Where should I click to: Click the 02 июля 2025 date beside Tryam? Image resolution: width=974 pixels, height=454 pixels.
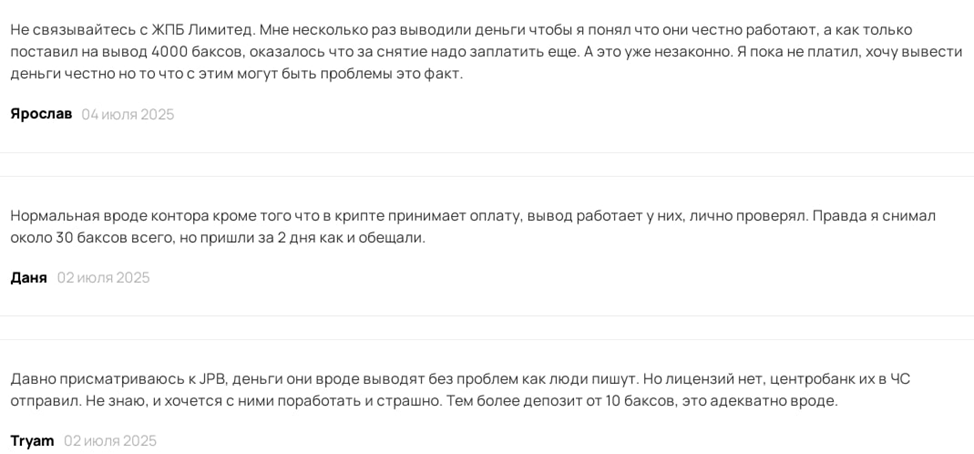(x=110, y=440)
